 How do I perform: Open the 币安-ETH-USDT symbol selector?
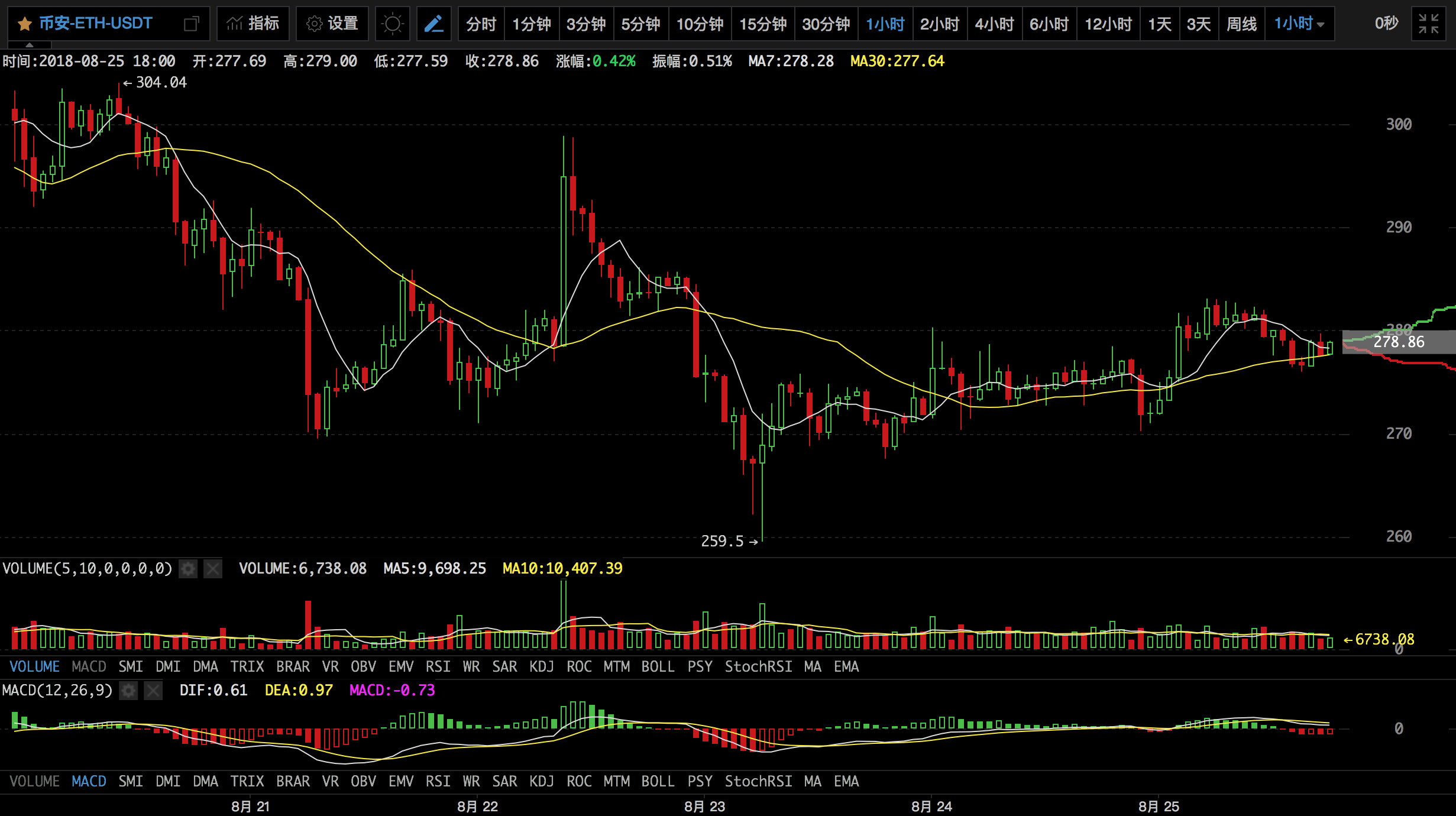coord(96,24)
